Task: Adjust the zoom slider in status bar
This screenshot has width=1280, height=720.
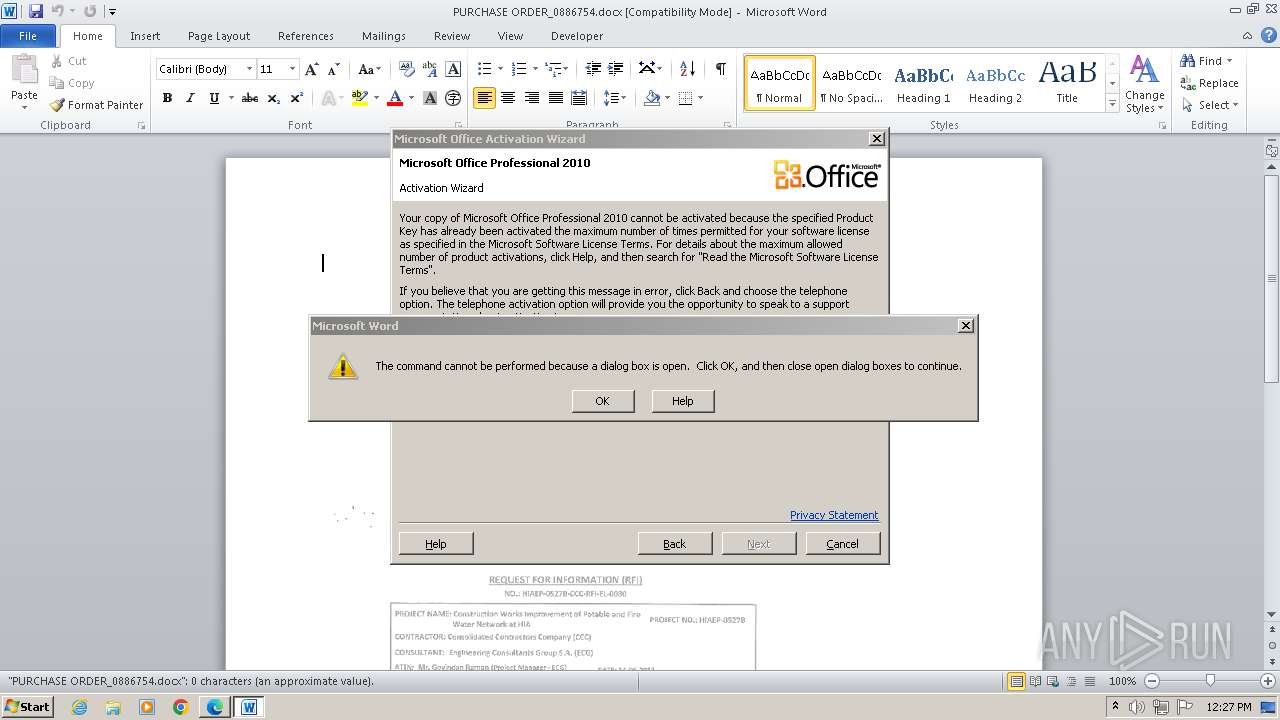Action: 1210,681
